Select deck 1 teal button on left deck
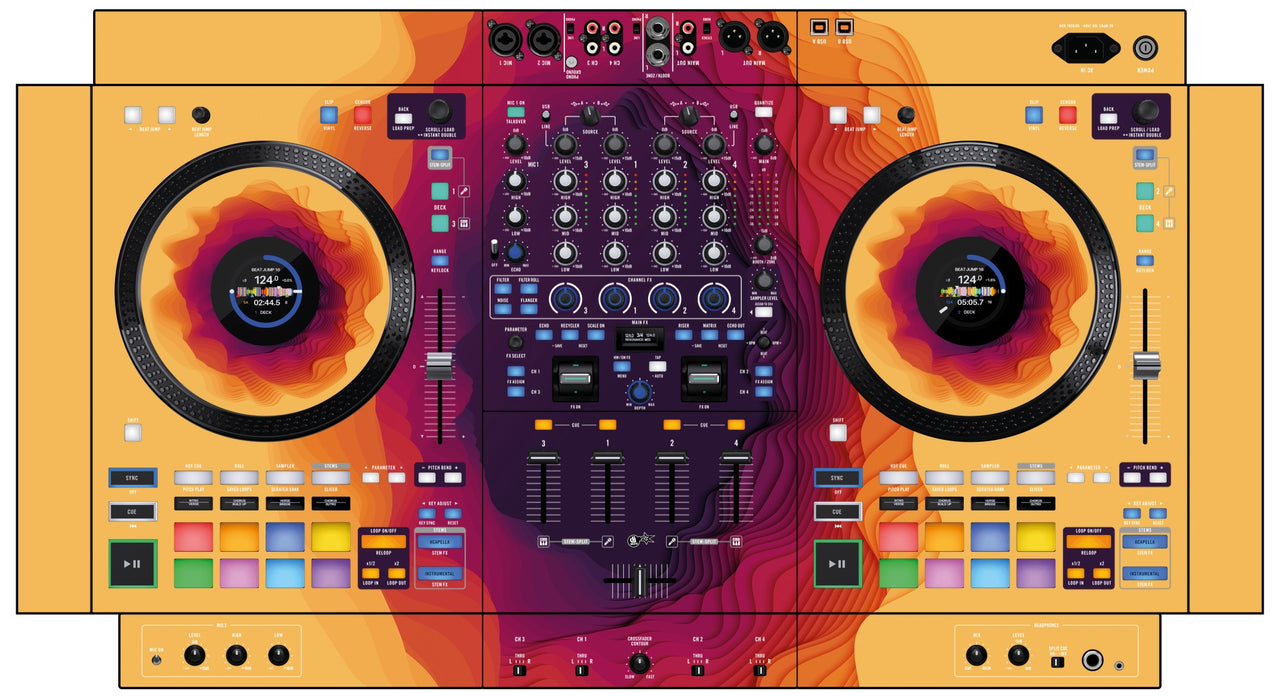 click(x=440, y=191)
